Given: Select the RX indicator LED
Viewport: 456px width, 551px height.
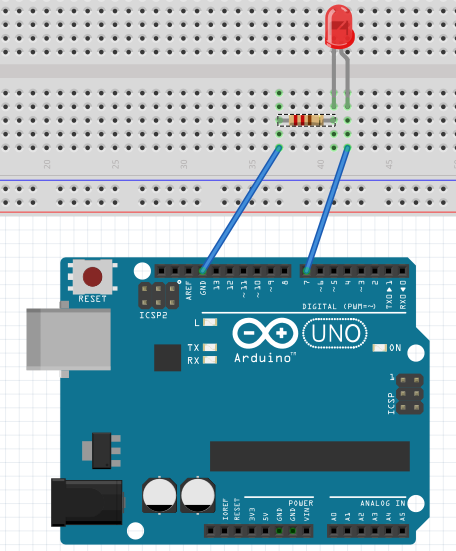Looking at the screenshot, I should pos(210,360).
